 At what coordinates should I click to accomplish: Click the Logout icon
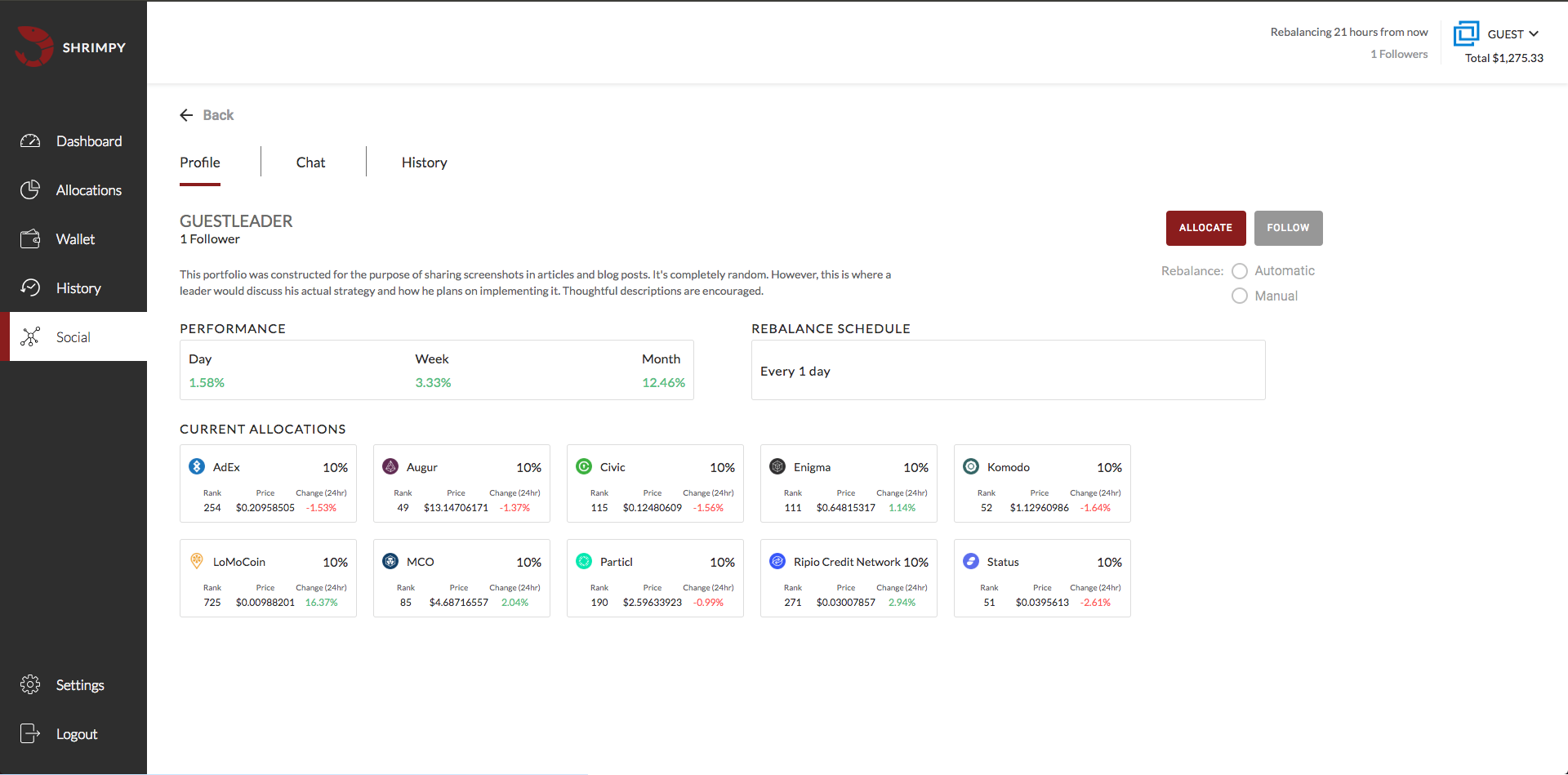[x=30, y=733]
